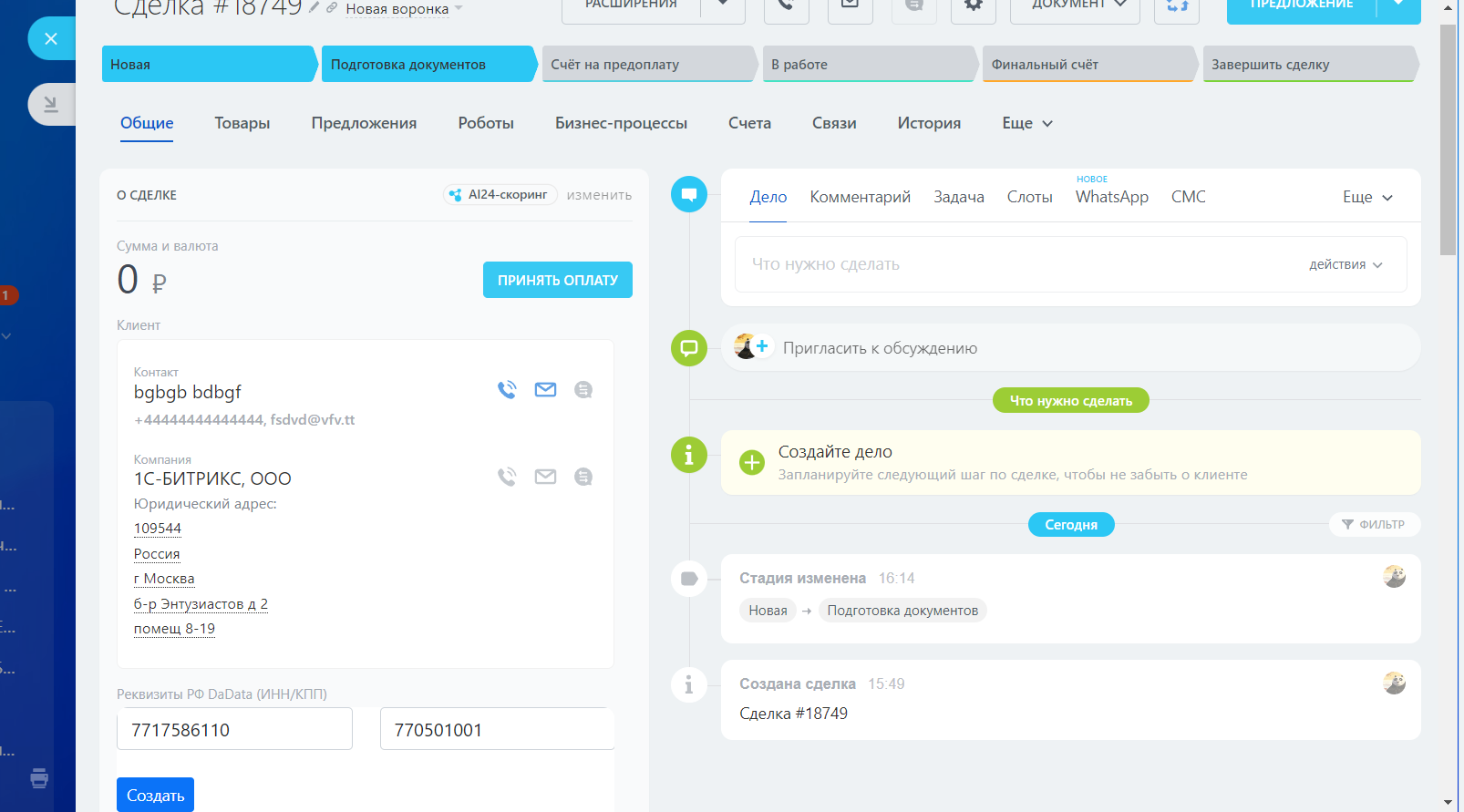
Task: Click the red notification badge in left sidebar
Action: 6,295
